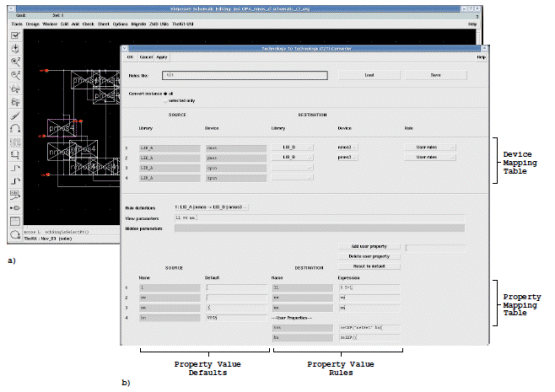The height and width of the screenshot is (392, 555).
Task: Click Cancel in the T2T Converter dialog
Action: click(x=146, y=57)
